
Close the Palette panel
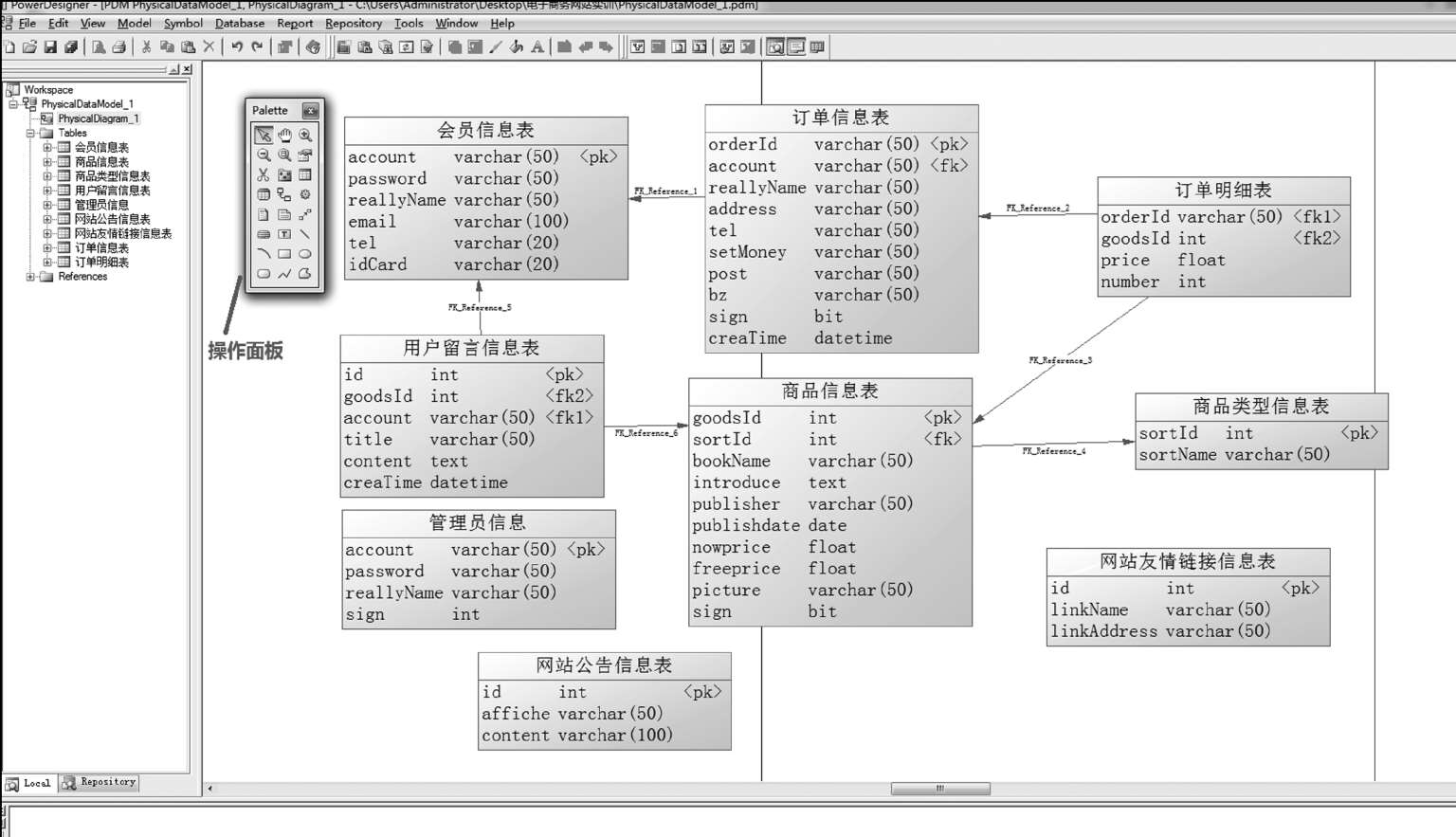coord(310,111)
